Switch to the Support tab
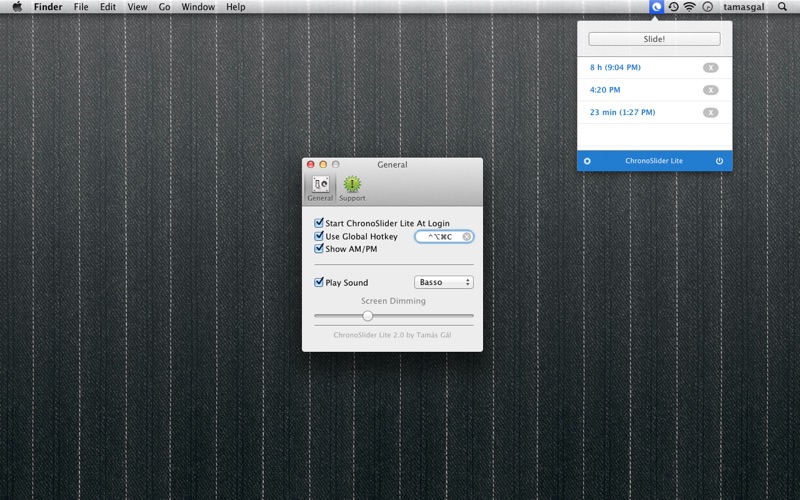Viewport: 800px width, 500px height. point(352,187)
